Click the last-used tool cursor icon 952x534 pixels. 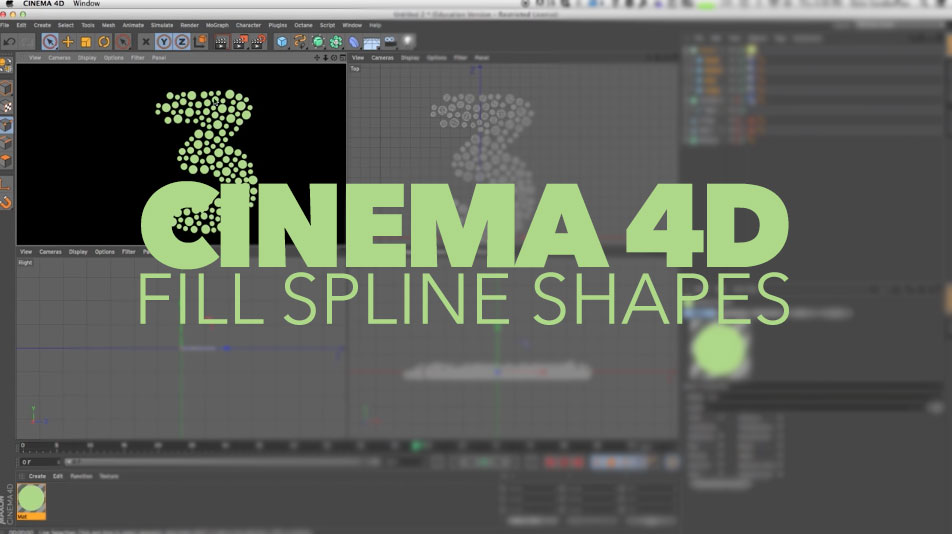[123, 42]
